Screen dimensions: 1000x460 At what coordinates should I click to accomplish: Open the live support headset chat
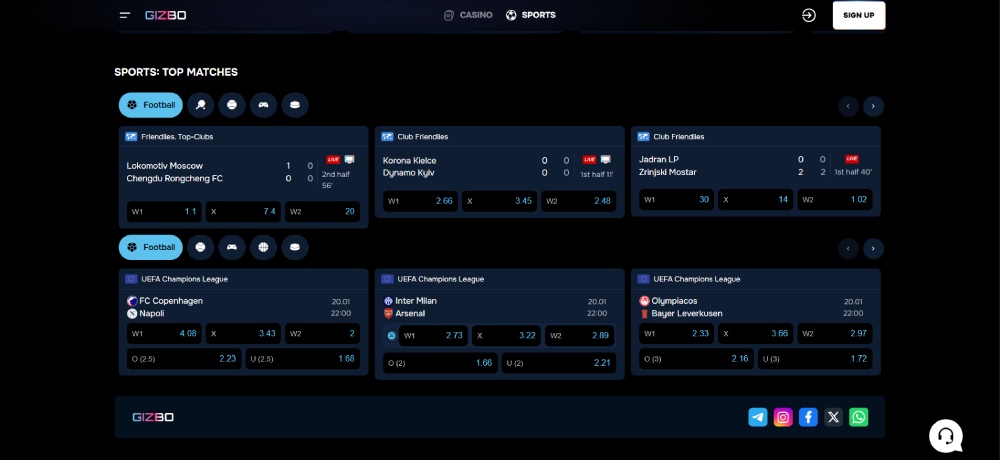point(945,435)
